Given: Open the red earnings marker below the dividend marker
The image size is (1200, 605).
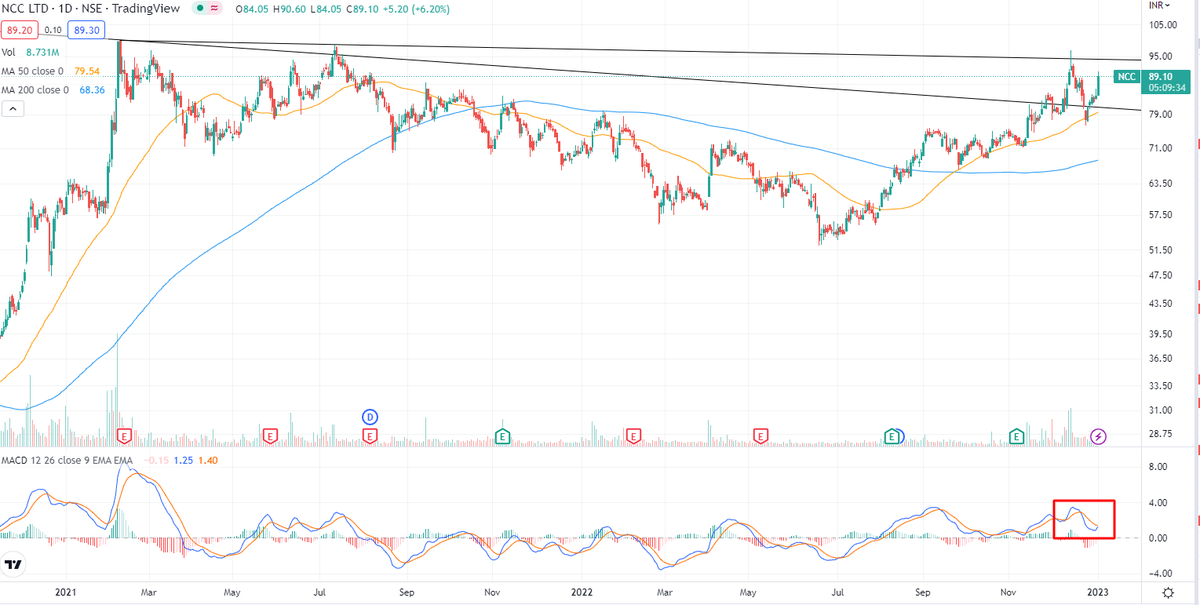Looking at the screenshot, I should pos(369,436).
